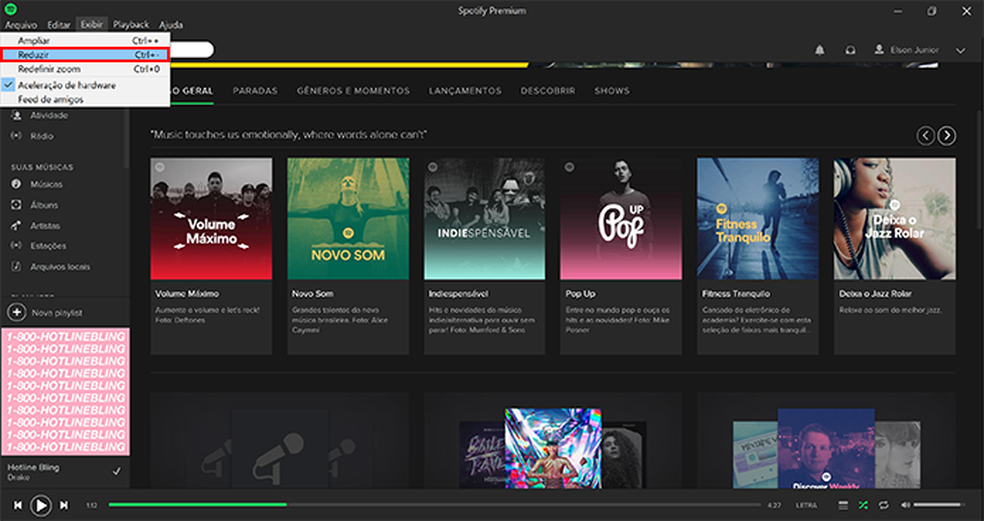Toggle shuffle mode
This screenshot has width=984, height=521.
(864, 505)
